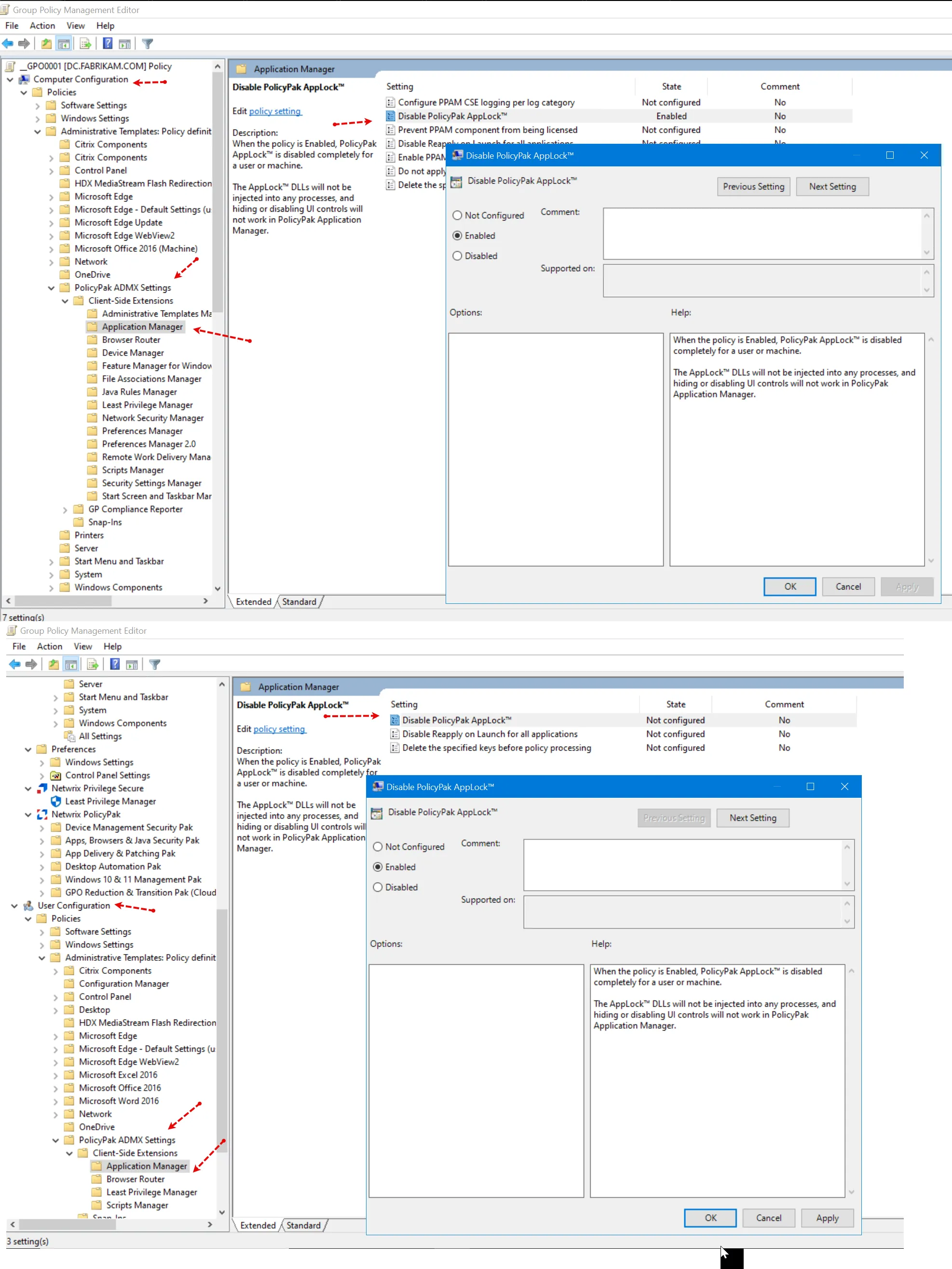Click the Control Panel Settings preferences icon
Image resolution: width=952 pixels, height=1269 pixels.
coord(55,775)
